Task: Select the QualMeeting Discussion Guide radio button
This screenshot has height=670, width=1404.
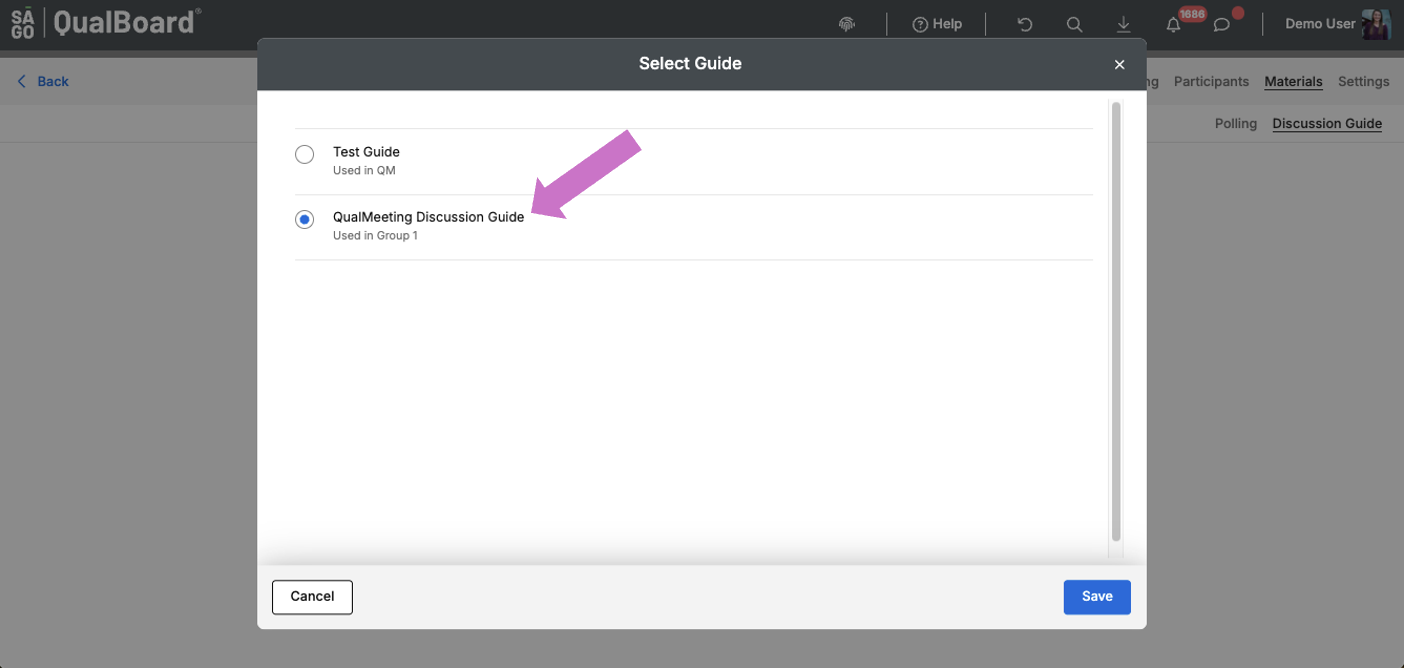Action: tap(304, 219)
